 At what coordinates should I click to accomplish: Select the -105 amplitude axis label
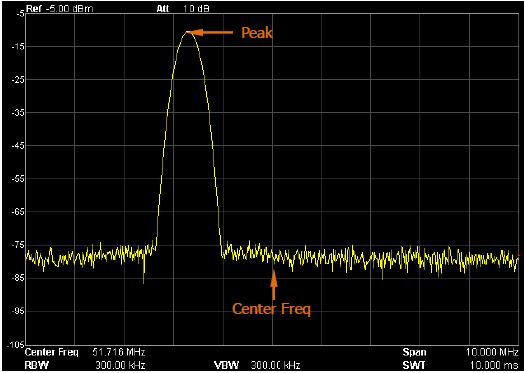point(17,345)
